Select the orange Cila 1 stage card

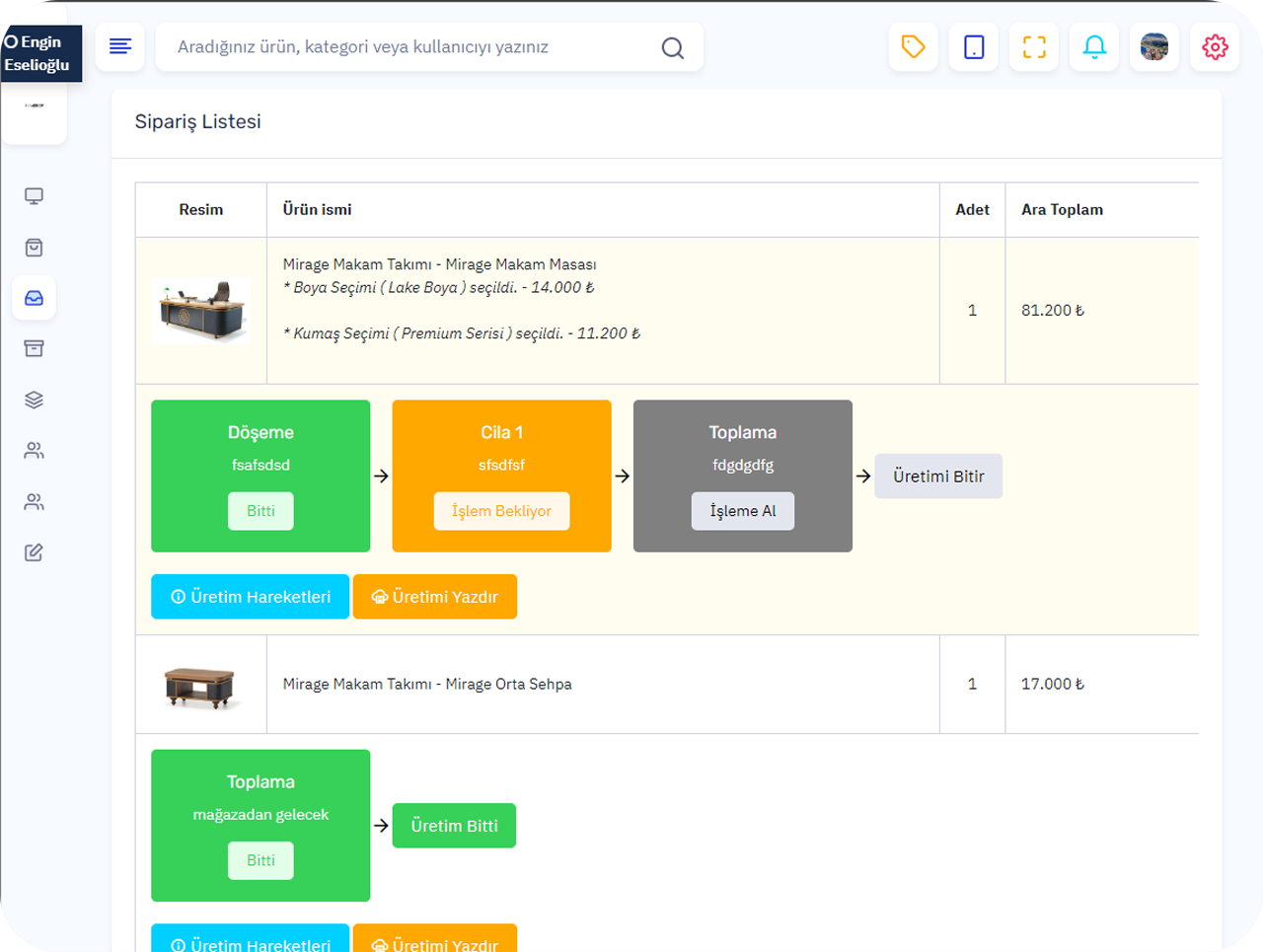point(501,476)
